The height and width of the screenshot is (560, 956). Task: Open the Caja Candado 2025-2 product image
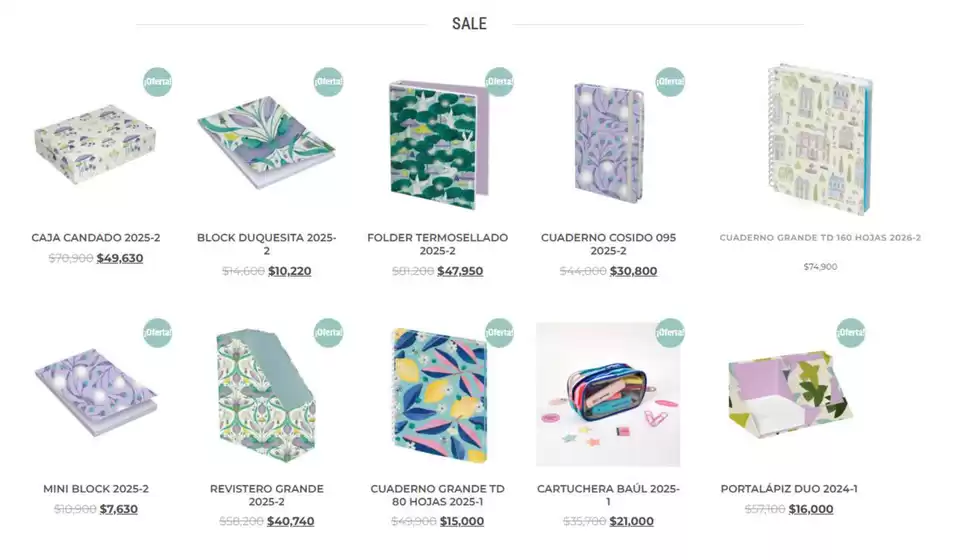point(96,144)
